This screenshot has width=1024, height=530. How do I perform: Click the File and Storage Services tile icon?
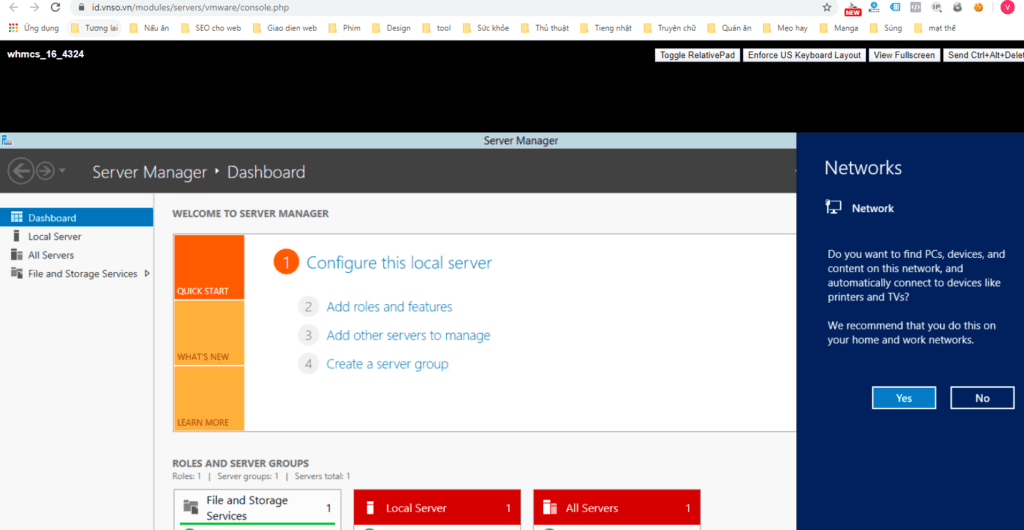coord(191,507)
